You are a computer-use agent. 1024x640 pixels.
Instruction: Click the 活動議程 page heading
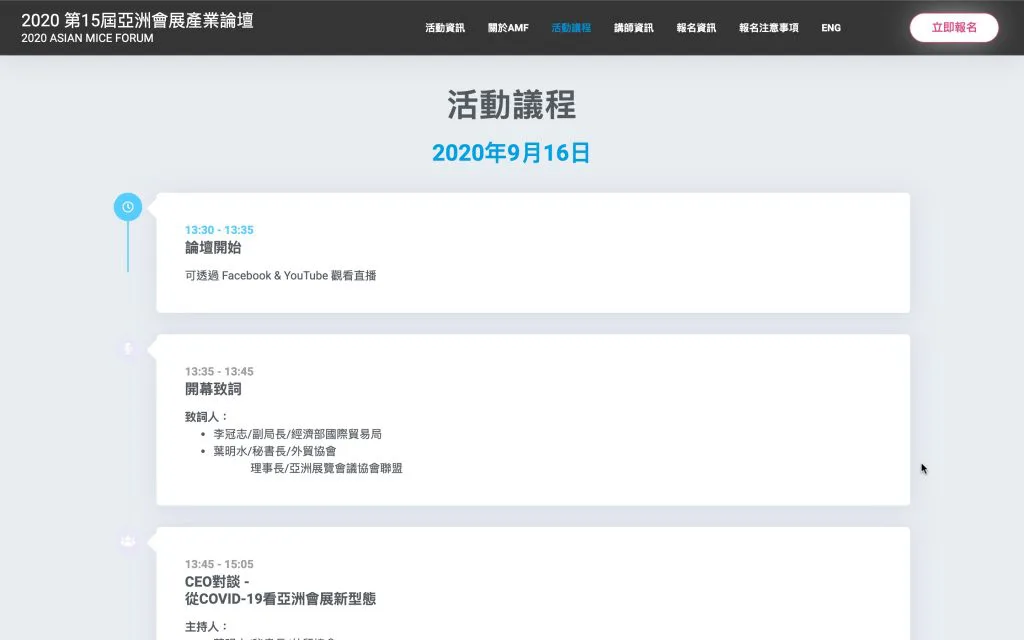pyautogui.click(x=511, y=105)
